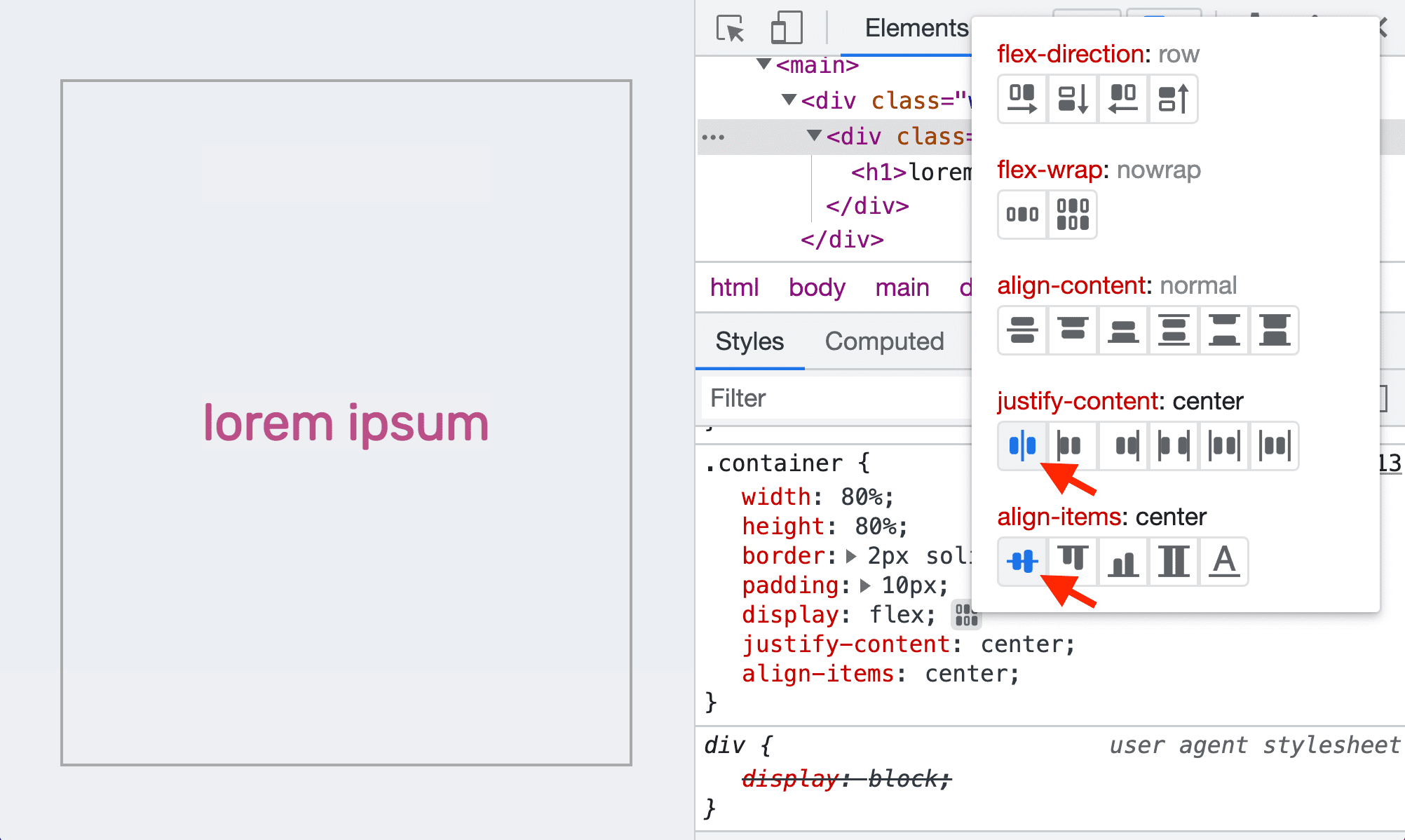The width and height of the screenshot is (1405, 840).
Task: Click flex-wrap wrap icon
Action: coord(1071,213)
